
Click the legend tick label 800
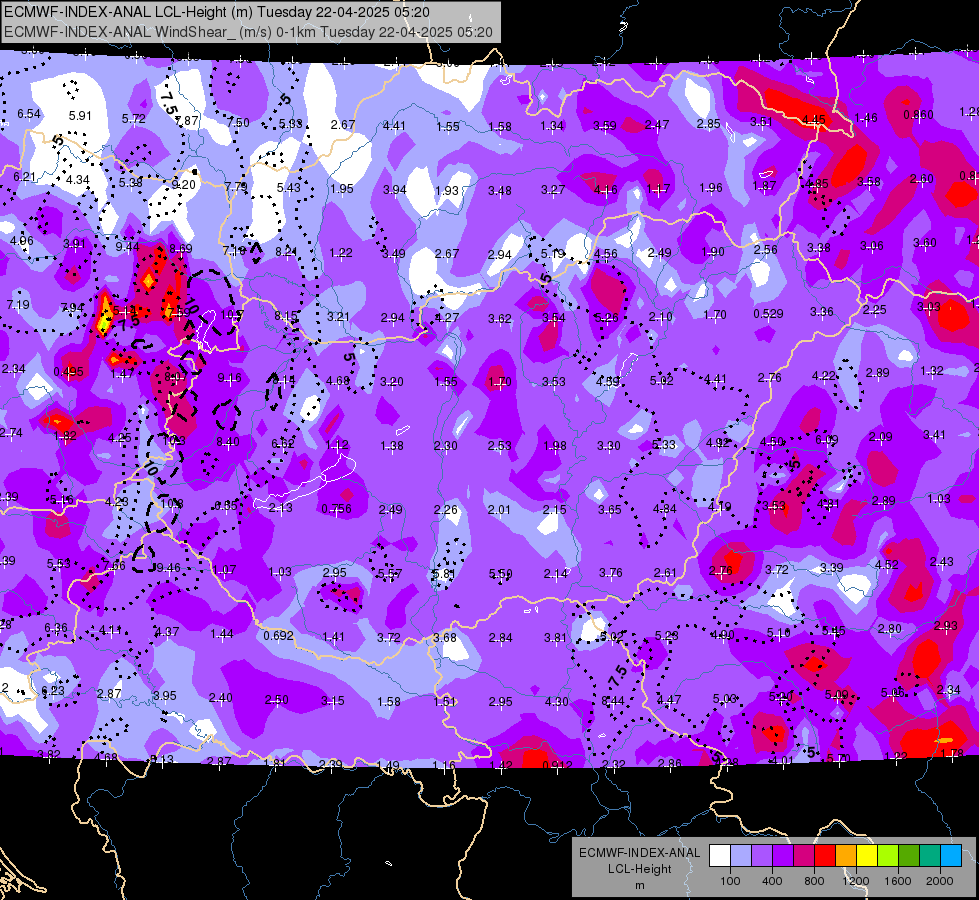click(814, 881)
